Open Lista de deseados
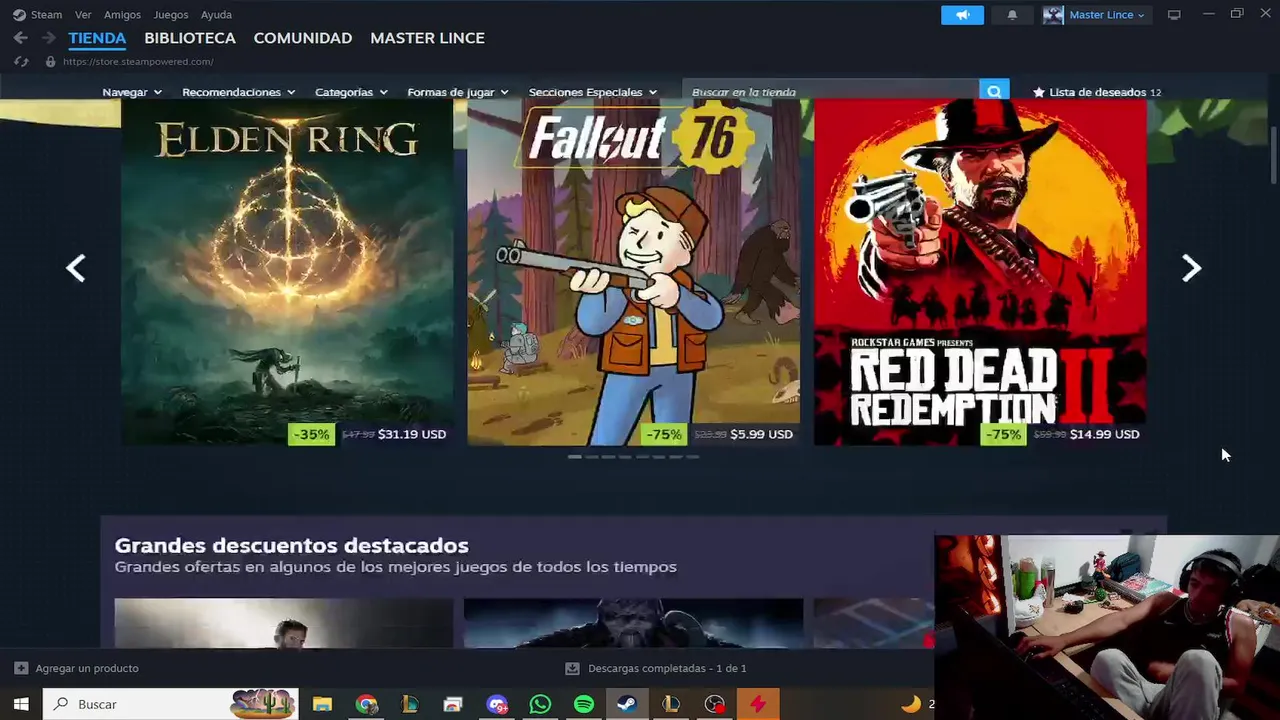 [x=1097, y=92]
